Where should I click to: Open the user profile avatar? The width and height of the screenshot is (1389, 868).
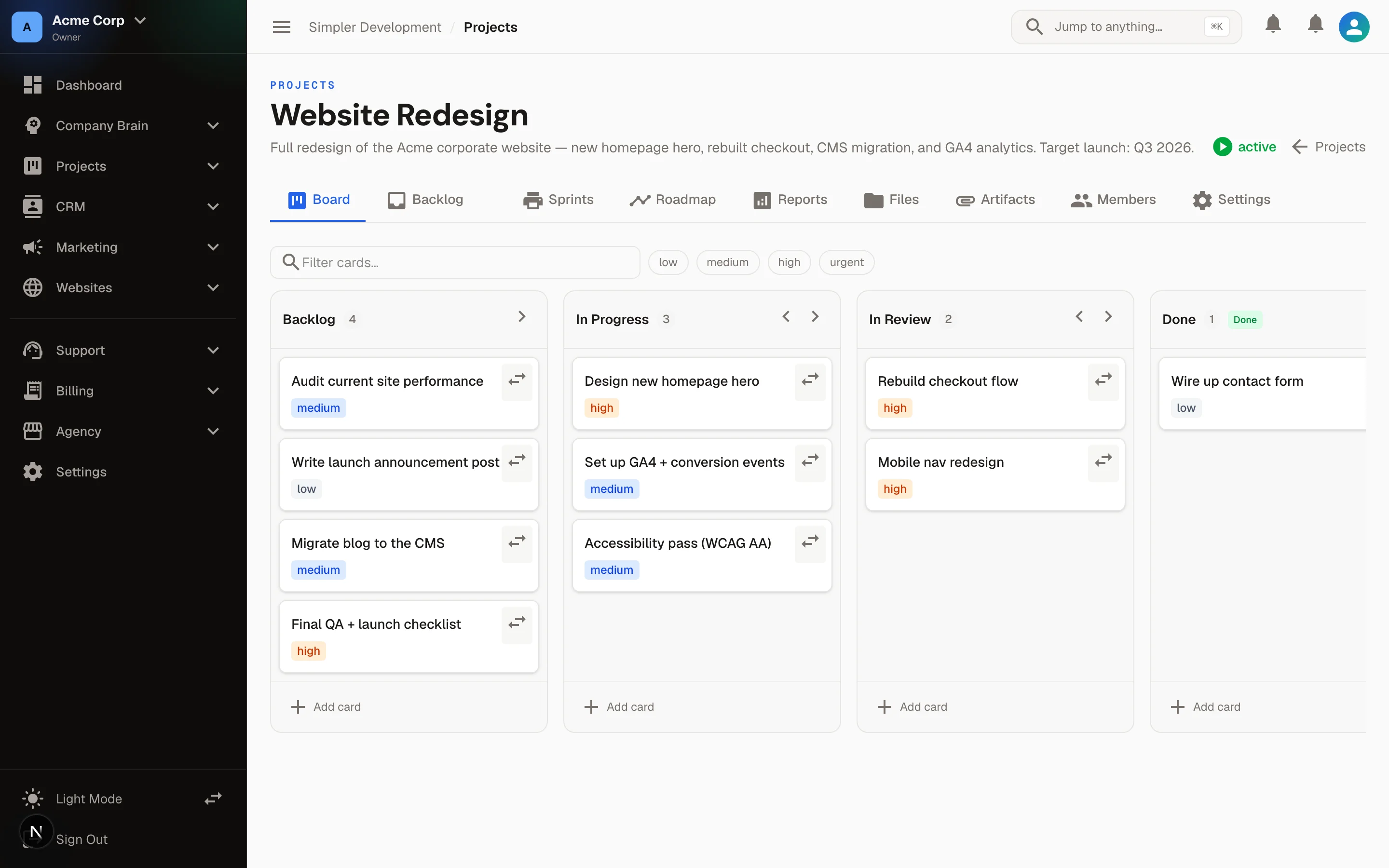pos(1354,27)
